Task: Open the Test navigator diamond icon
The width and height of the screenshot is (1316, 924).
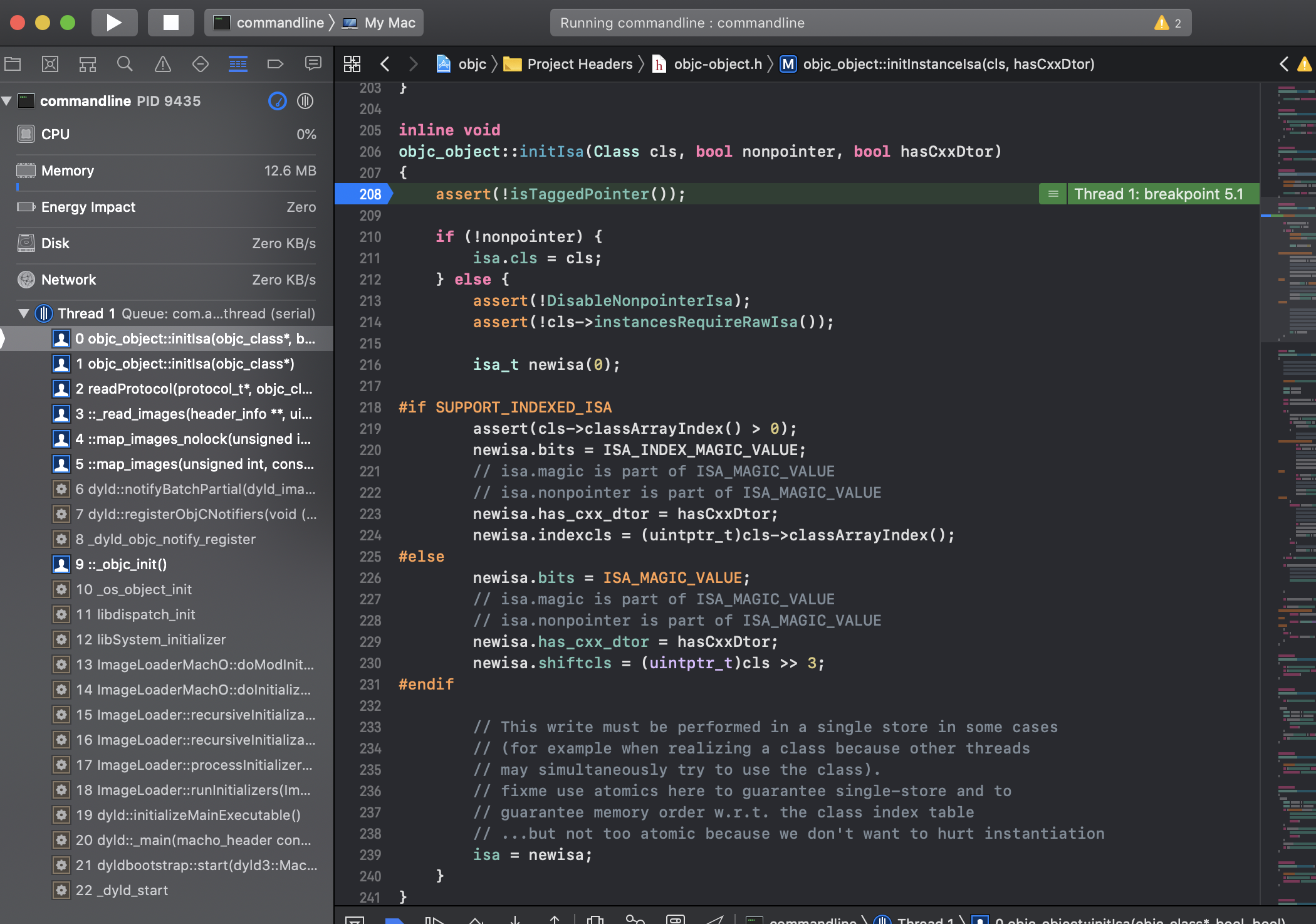Action: point(200,64)
